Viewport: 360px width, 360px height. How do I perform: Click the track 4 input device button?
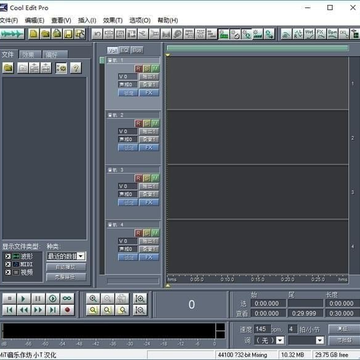coord(149,249)
